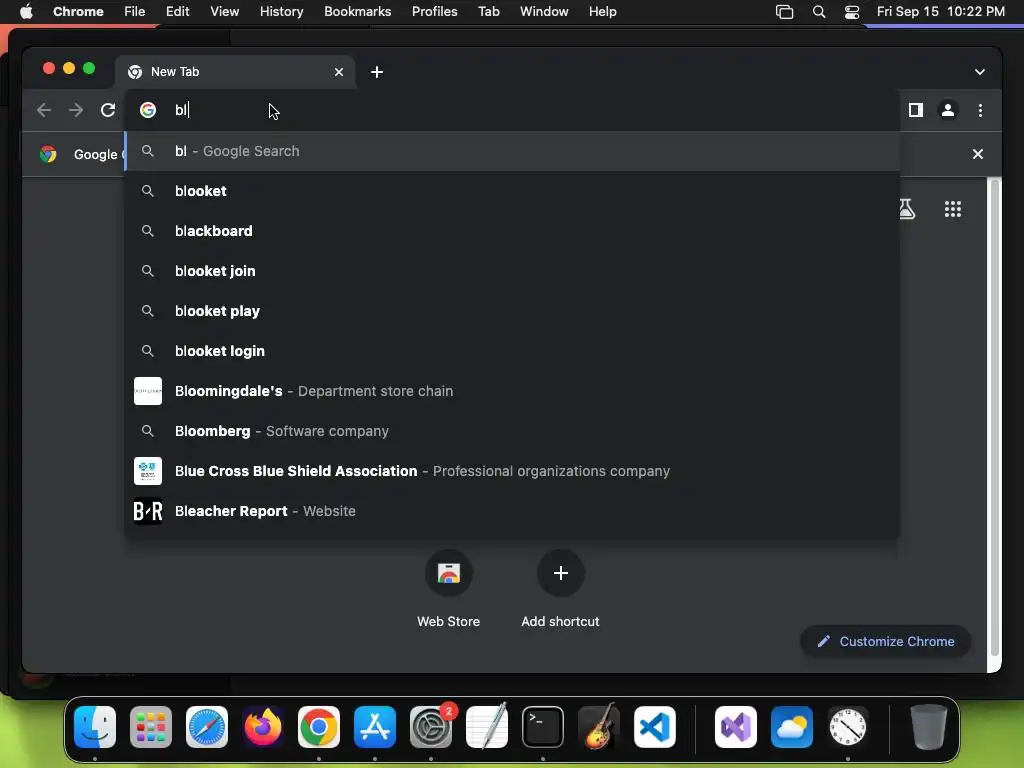The width and height of the screenshot is (1024, 768).
Task: Click the Bleacher Report B/R logo
Action: coord(148,511)
